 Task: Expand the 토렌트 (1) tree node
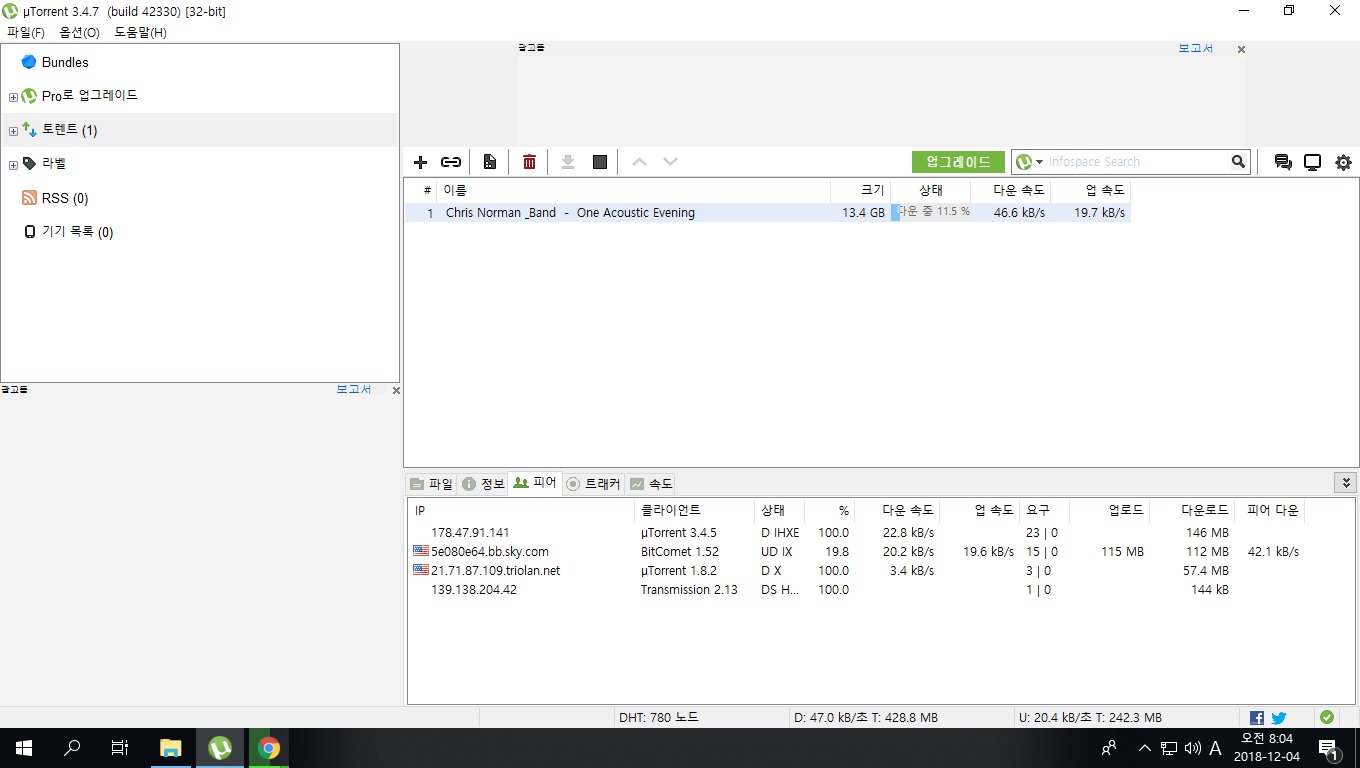pos(13,131)
